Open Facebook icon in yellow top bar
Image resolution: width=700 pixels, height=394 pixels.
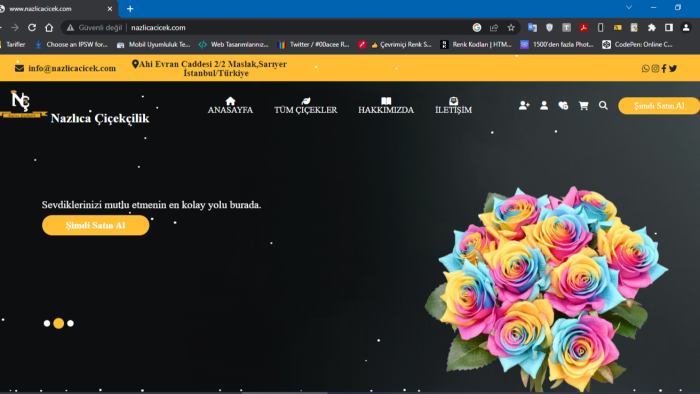pyautogui.click(x=664, y=68)
